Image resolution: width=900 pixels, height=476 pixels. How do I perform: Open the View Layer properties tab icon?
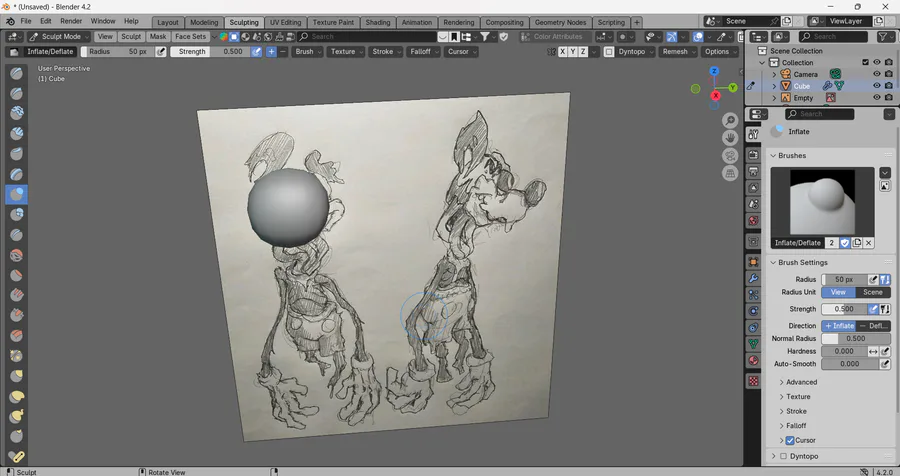point(754,188)
